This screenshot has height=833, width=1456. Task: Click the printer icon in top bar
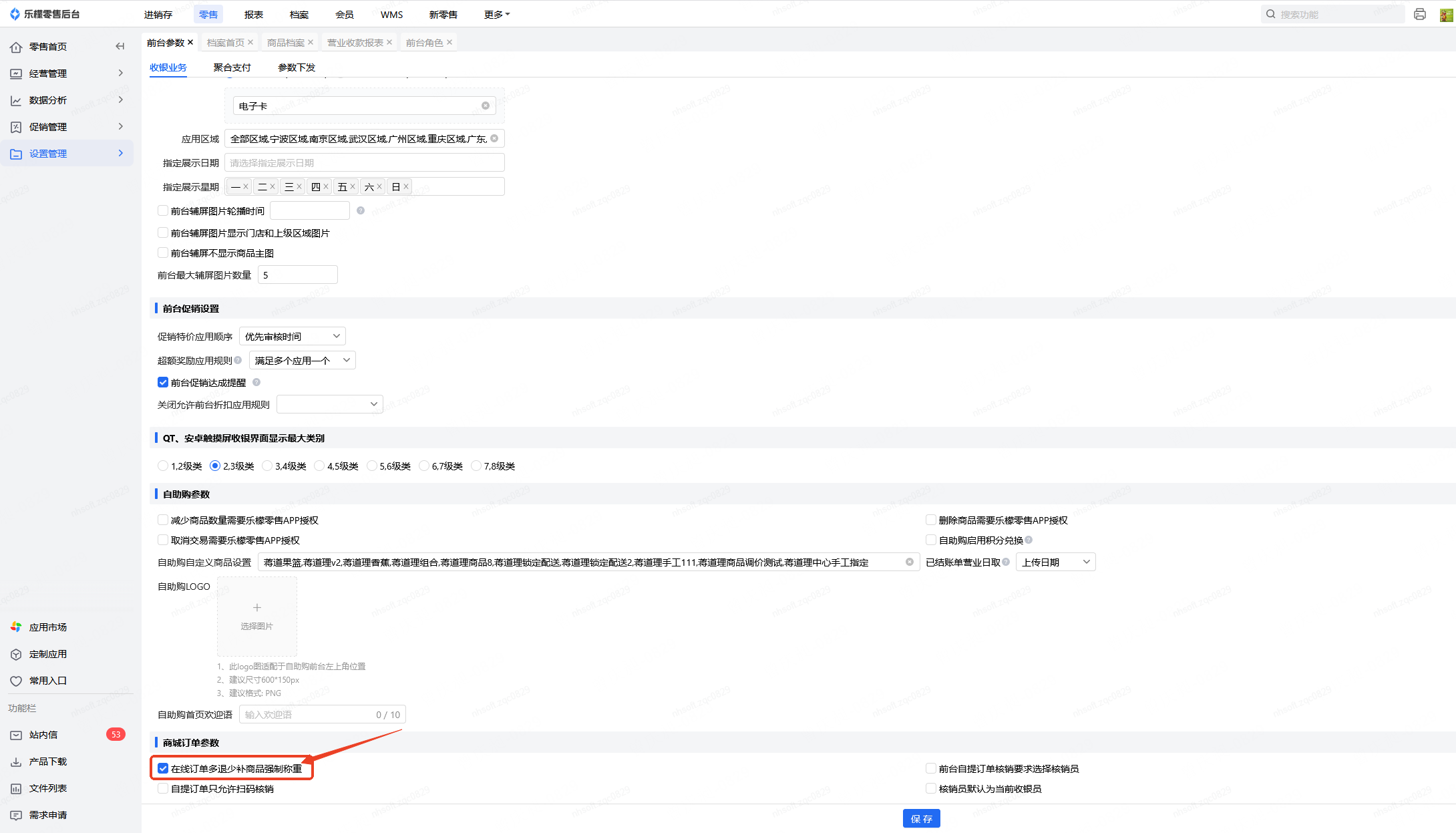click(1419, 14)
